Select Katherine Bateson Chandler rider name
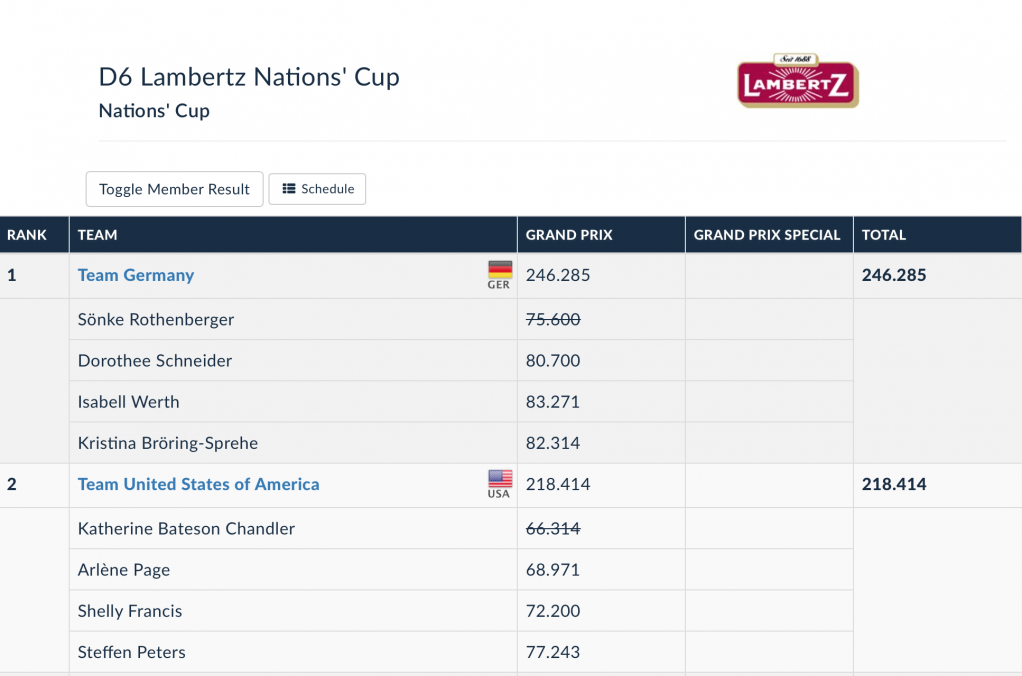This screenshot has width=1022, height=676. click(x=186, y=529)
